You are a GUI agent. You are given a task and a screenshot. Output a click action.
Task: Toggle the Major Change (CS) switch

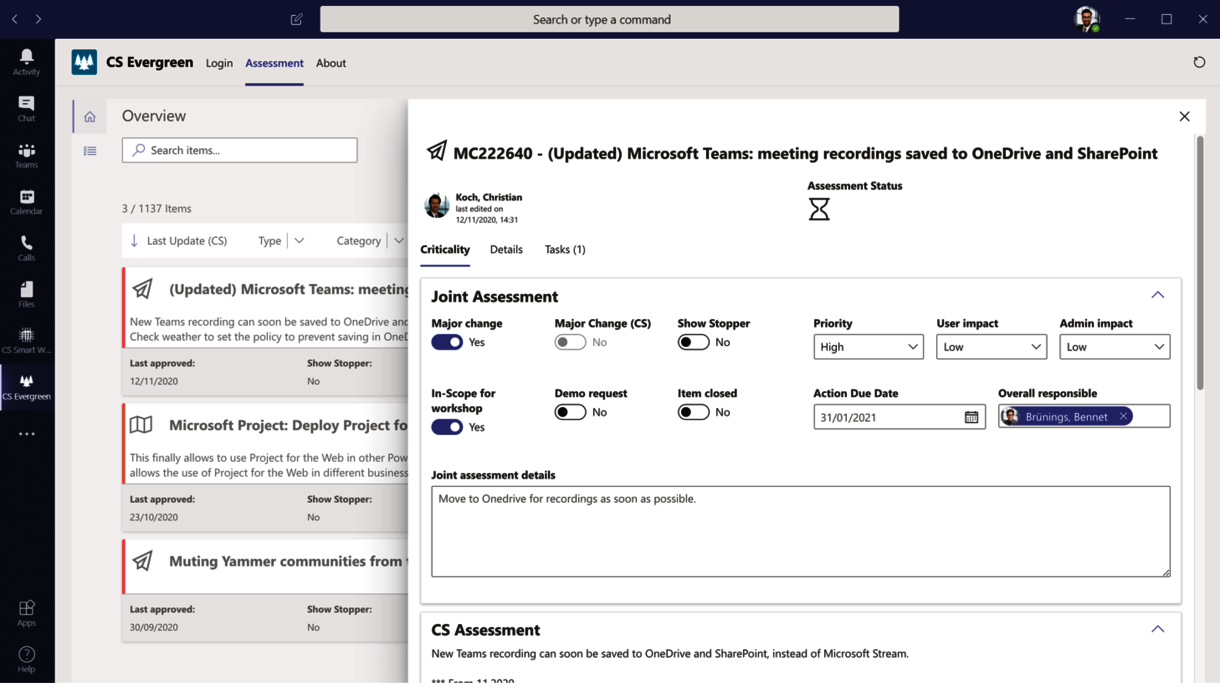click(x=570, y=342)
